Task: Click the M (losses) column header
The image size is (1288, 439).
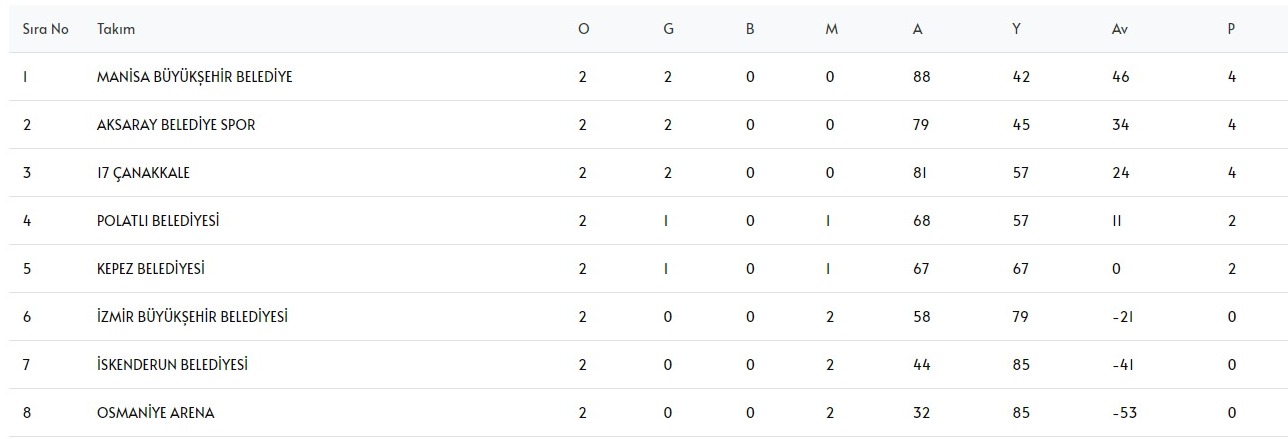Action: point(831,29)
